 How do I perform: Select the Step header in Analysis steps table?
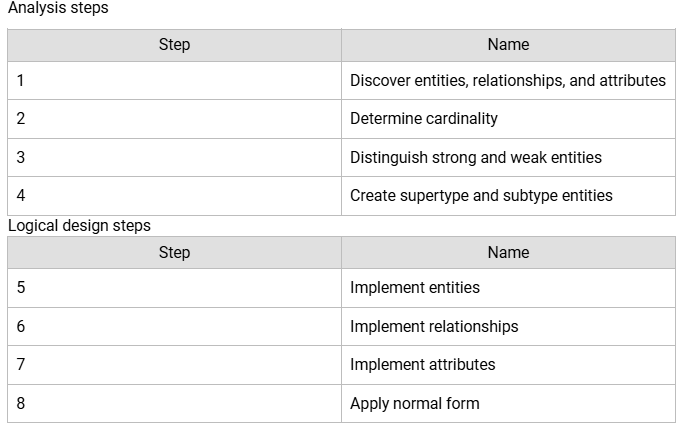pyautogui.click(x=174, y=45)
